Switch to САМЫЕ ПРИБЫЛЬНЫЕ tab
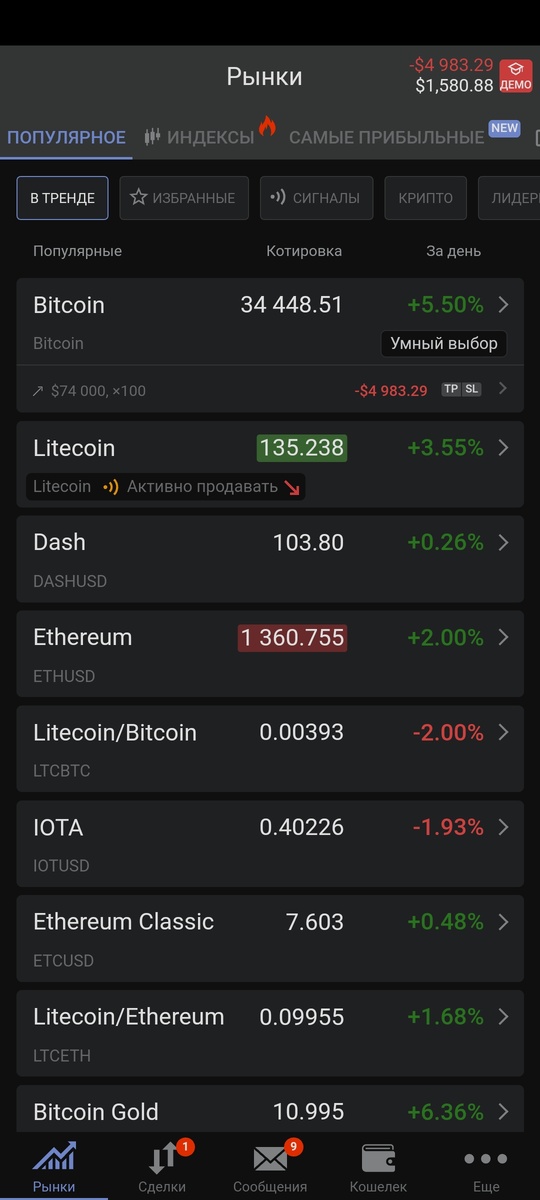The height and width of the screenshot is (1200, 540). pyautogui.click(x=387, y=137)
